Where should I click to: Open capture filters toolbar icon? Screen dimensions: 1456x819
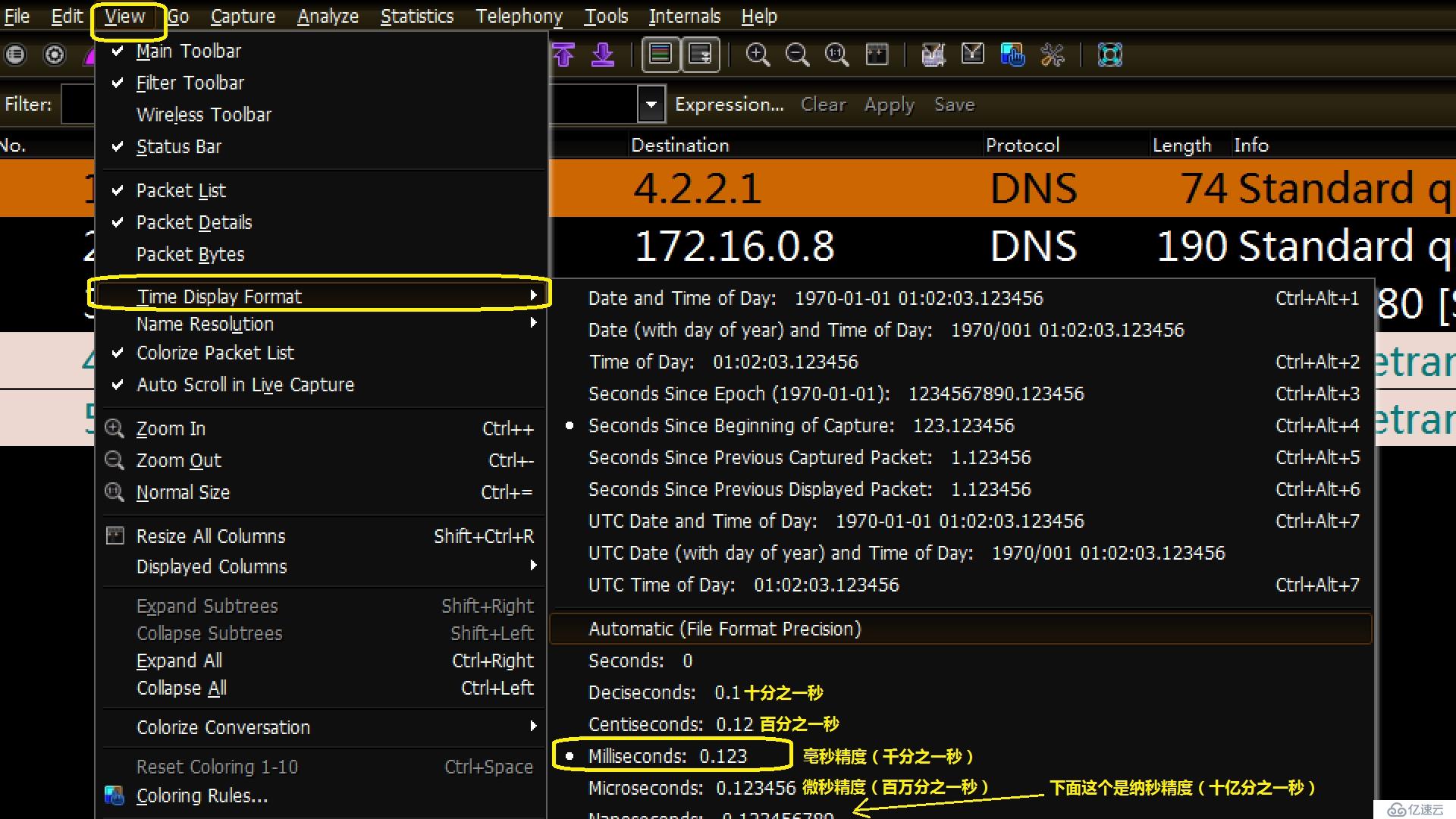point(934,55)
